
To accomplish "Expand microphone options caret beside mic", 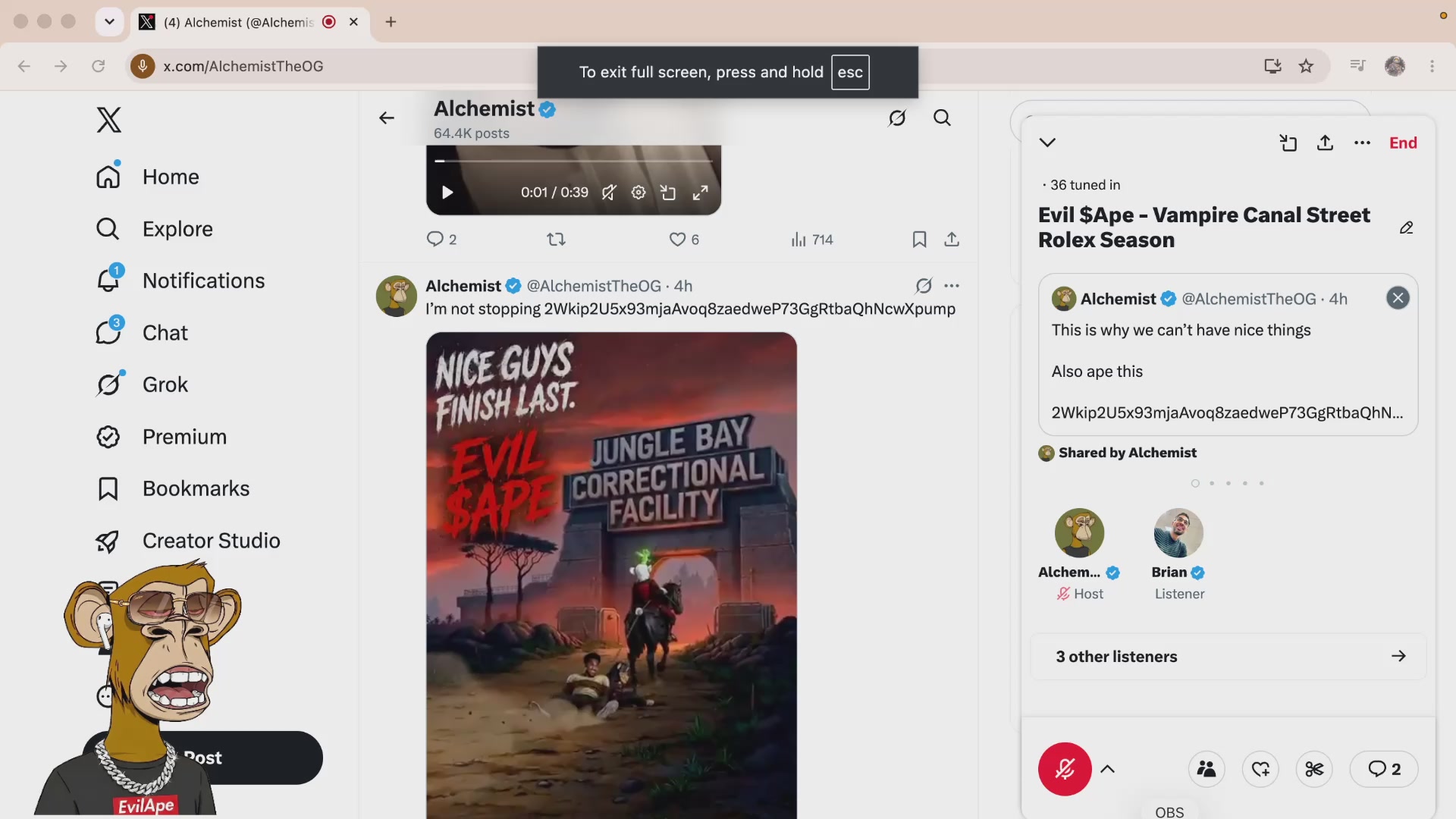I will pyautogui.click(x=1107, y=769).
